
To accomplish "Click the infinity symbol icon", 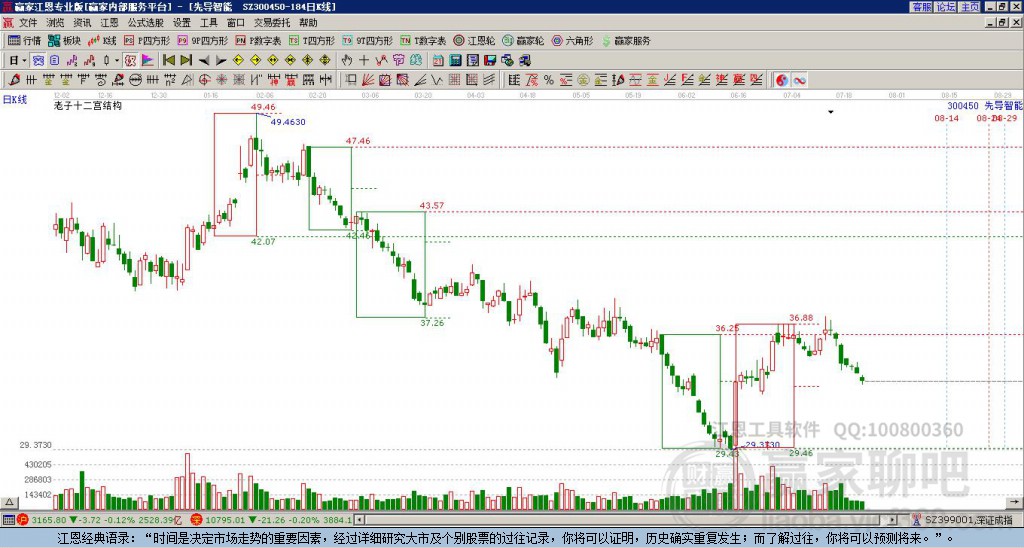I will tap(799, 80).
